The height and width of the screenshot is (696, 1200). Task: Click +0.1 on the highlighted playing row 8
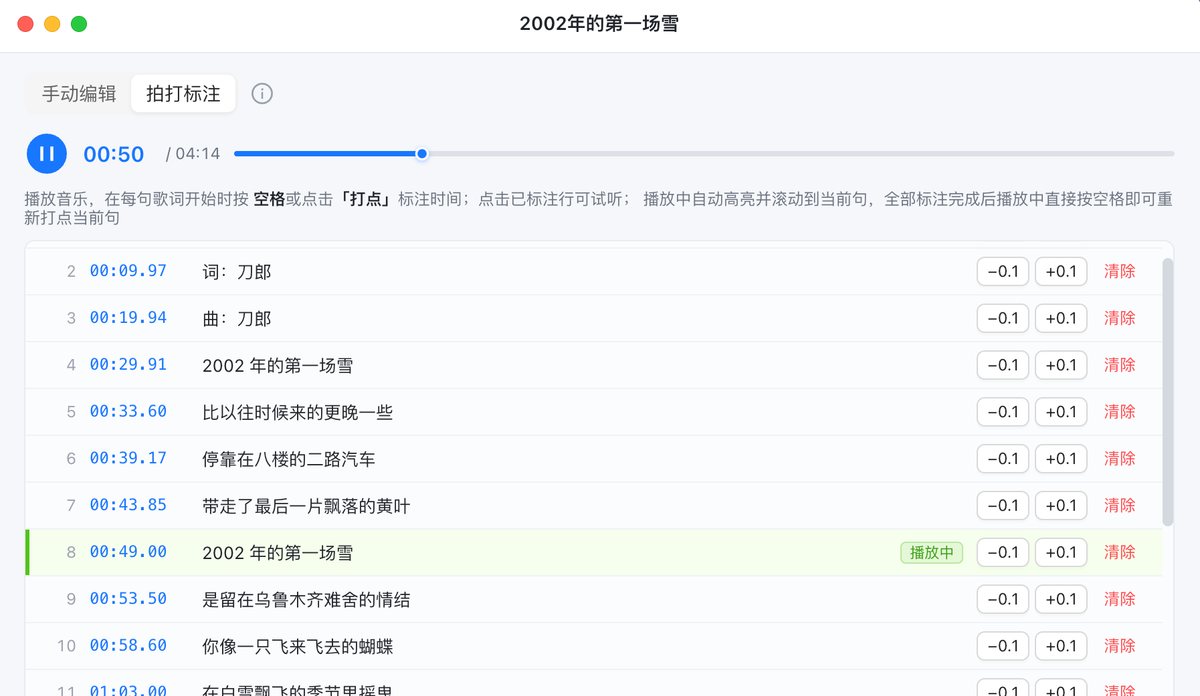(1061, 552)
